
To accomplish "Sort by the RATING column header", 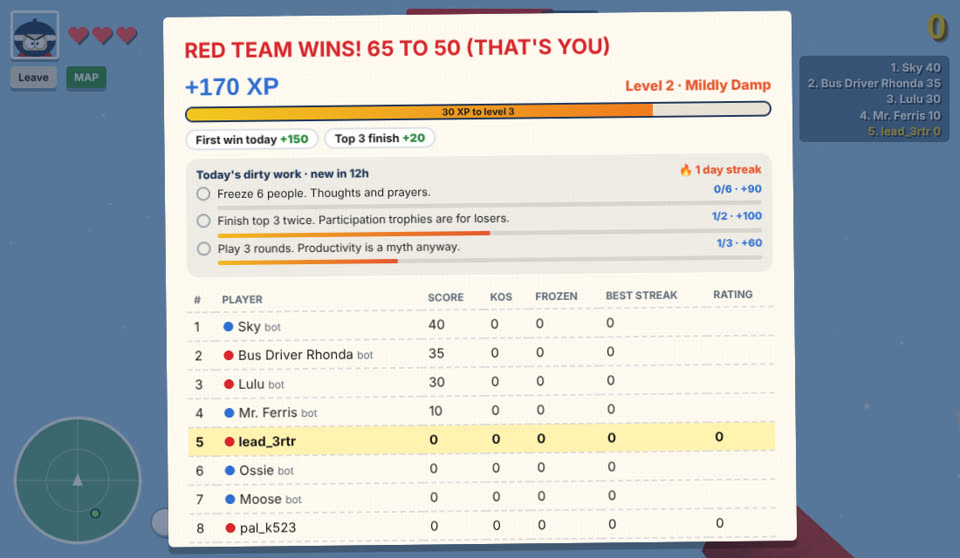I will tap(732, 295).
